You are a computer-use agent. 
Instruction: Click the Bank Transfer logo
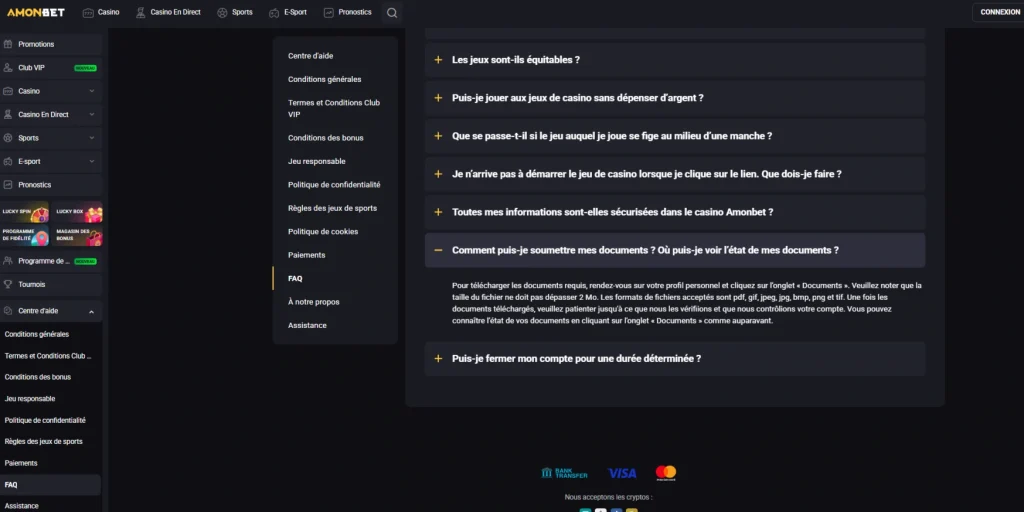(564, 473)
